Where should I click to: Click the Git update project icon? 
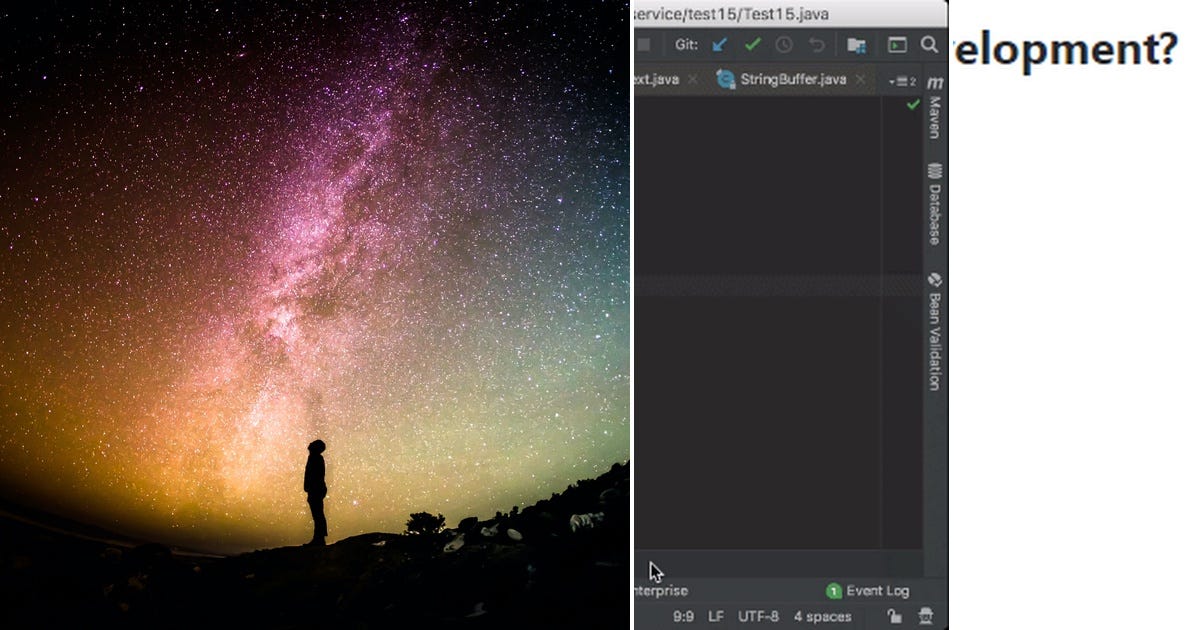[x=718, y=44]
